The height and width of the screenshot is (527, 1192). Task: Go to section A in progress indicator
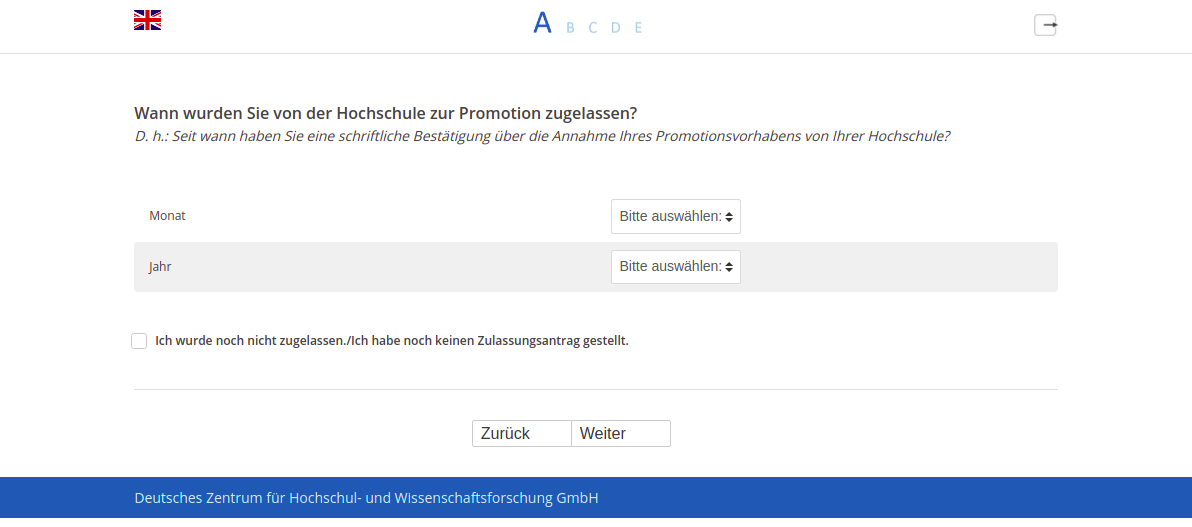542,24
